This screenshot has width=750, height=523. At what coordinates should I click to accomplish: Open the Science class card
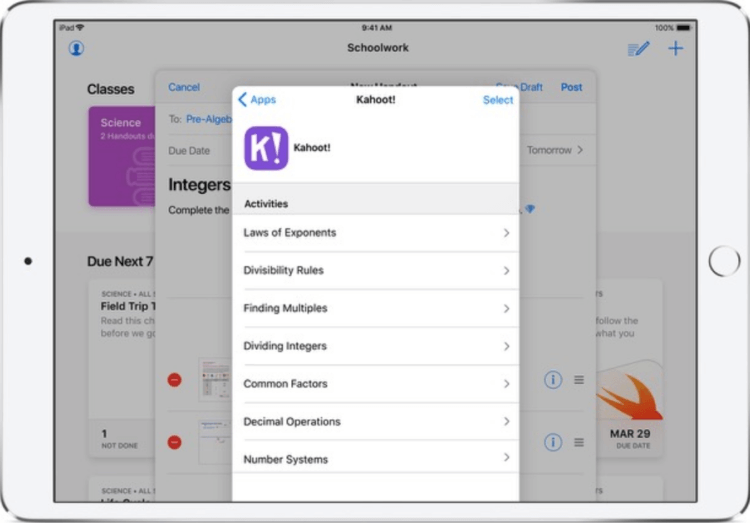coord(122,156)
